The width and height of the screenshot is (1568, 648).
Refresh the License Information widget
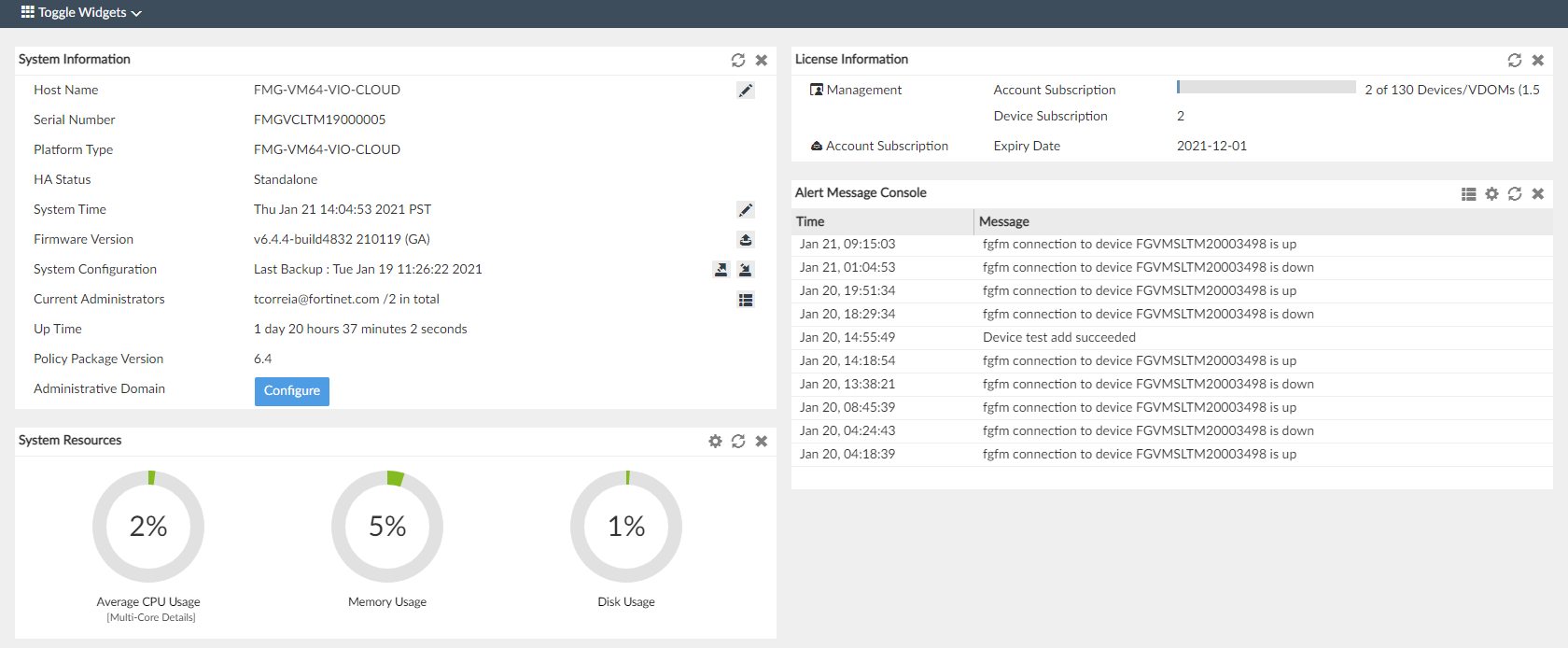tap(1515, 60)
